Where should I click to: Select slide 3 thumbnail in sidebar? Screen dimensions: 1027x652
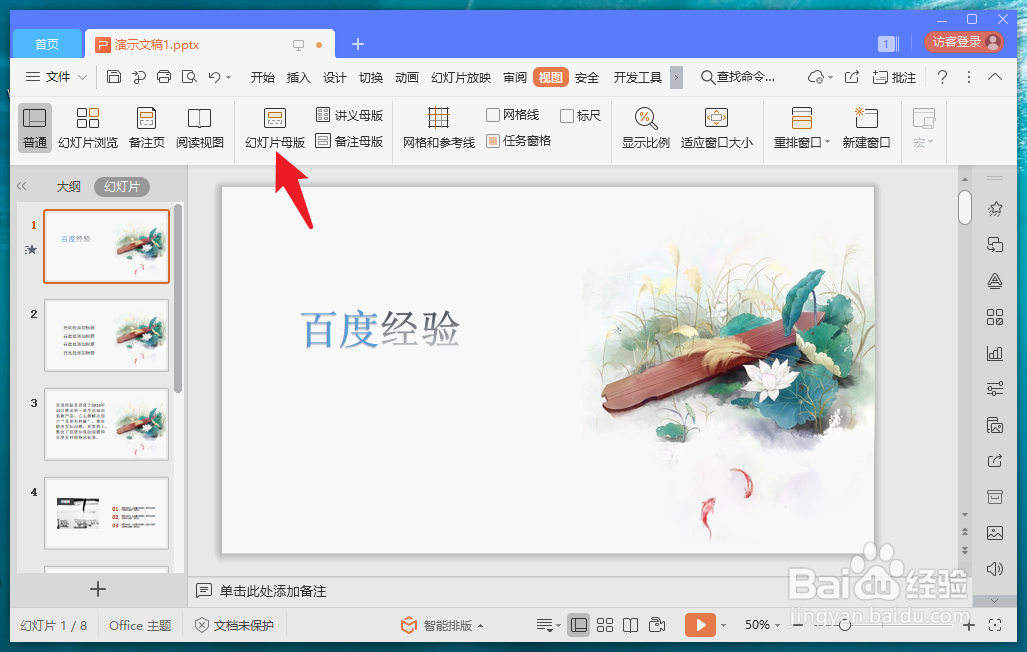(x=106, y=424)
